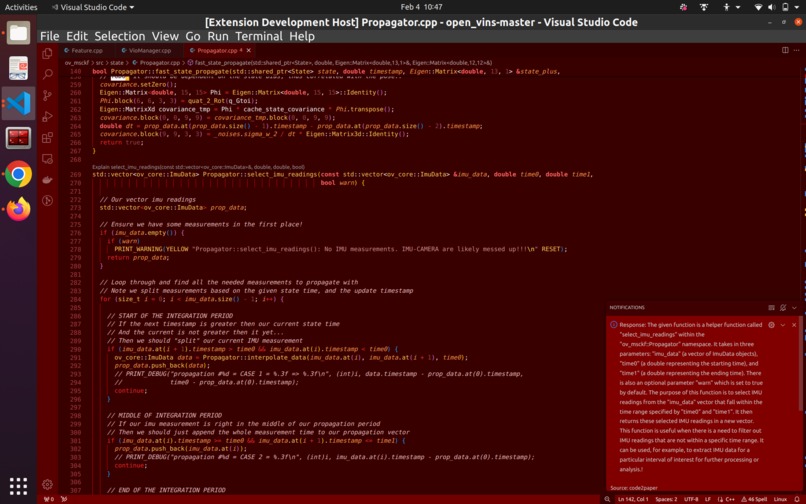Open the editor More Actions ellipsis
Viewport: 806px width, 504px height.
coord(796,50)
